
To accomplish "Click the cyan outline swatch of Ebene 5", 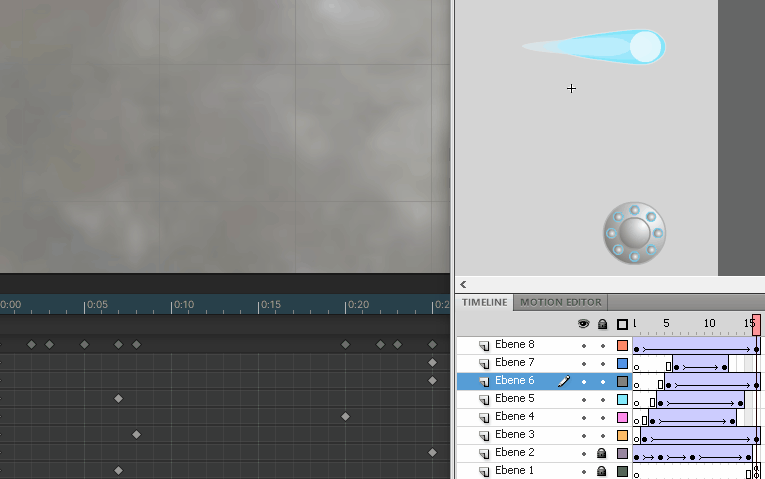I will pos(622,399).
